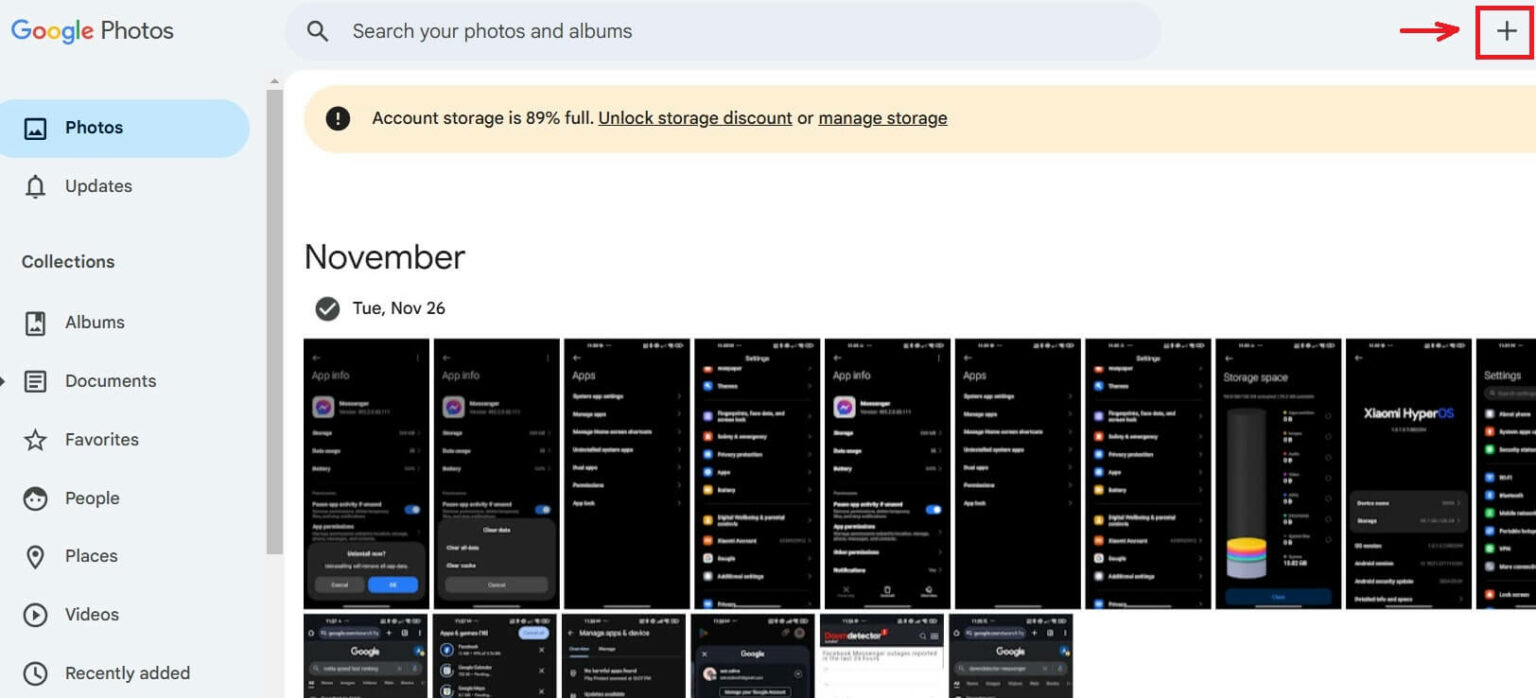
Task: Click the plus create button
Action: click(x=1506, y=31)
